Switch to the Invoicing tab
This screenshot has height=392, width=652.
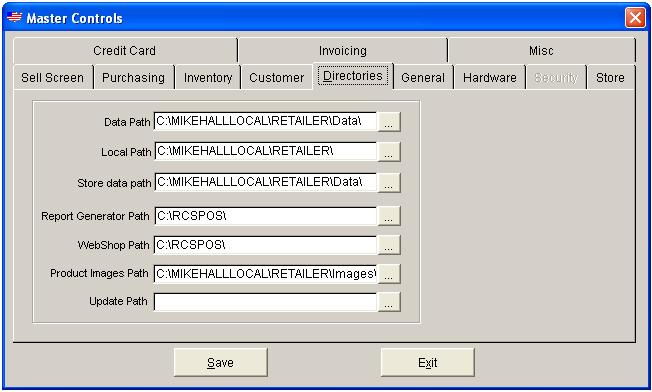click(x=343, y=51)
